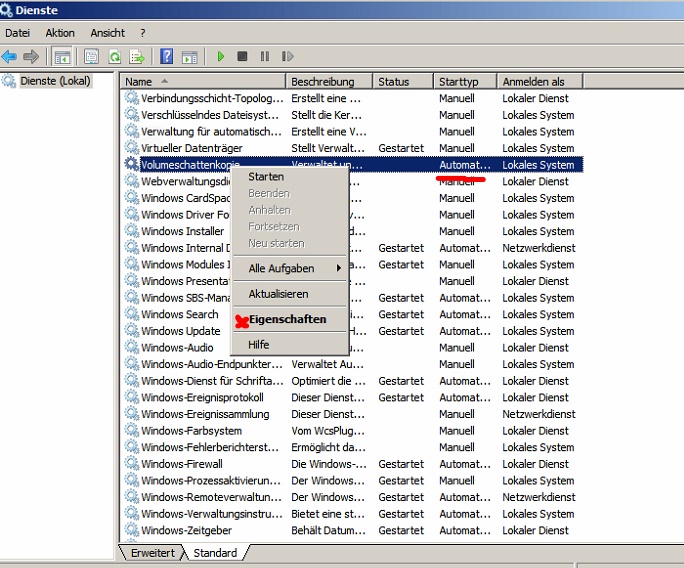This screenshot has width=684, height=568.
Task: Select Windows-Dienst für Schrifta... service
Action: tap(212, 381)
